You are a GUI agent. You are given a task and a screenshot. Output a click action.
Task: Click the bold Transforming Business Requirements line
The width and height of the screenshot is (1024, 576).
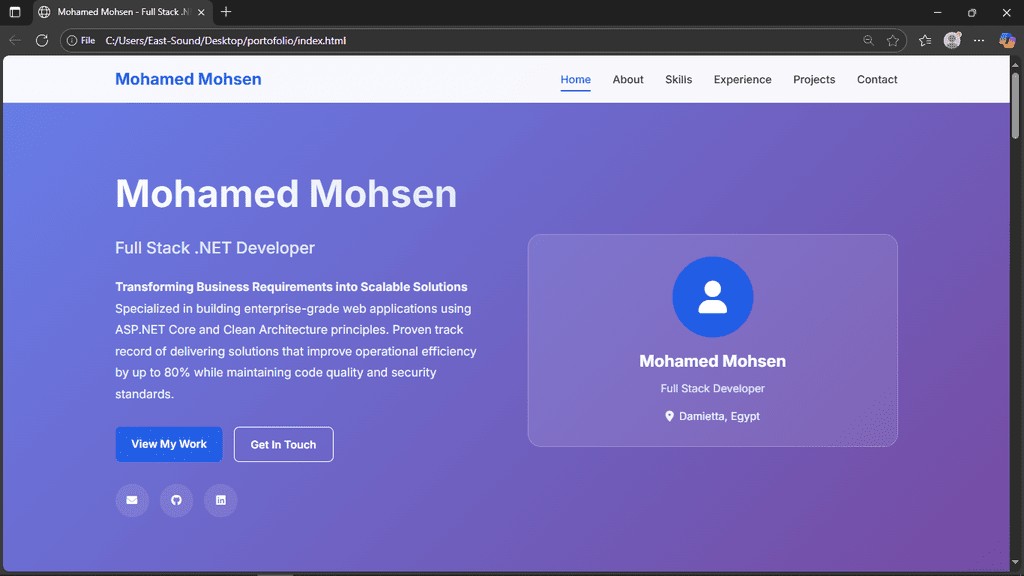tap(291, 287)
